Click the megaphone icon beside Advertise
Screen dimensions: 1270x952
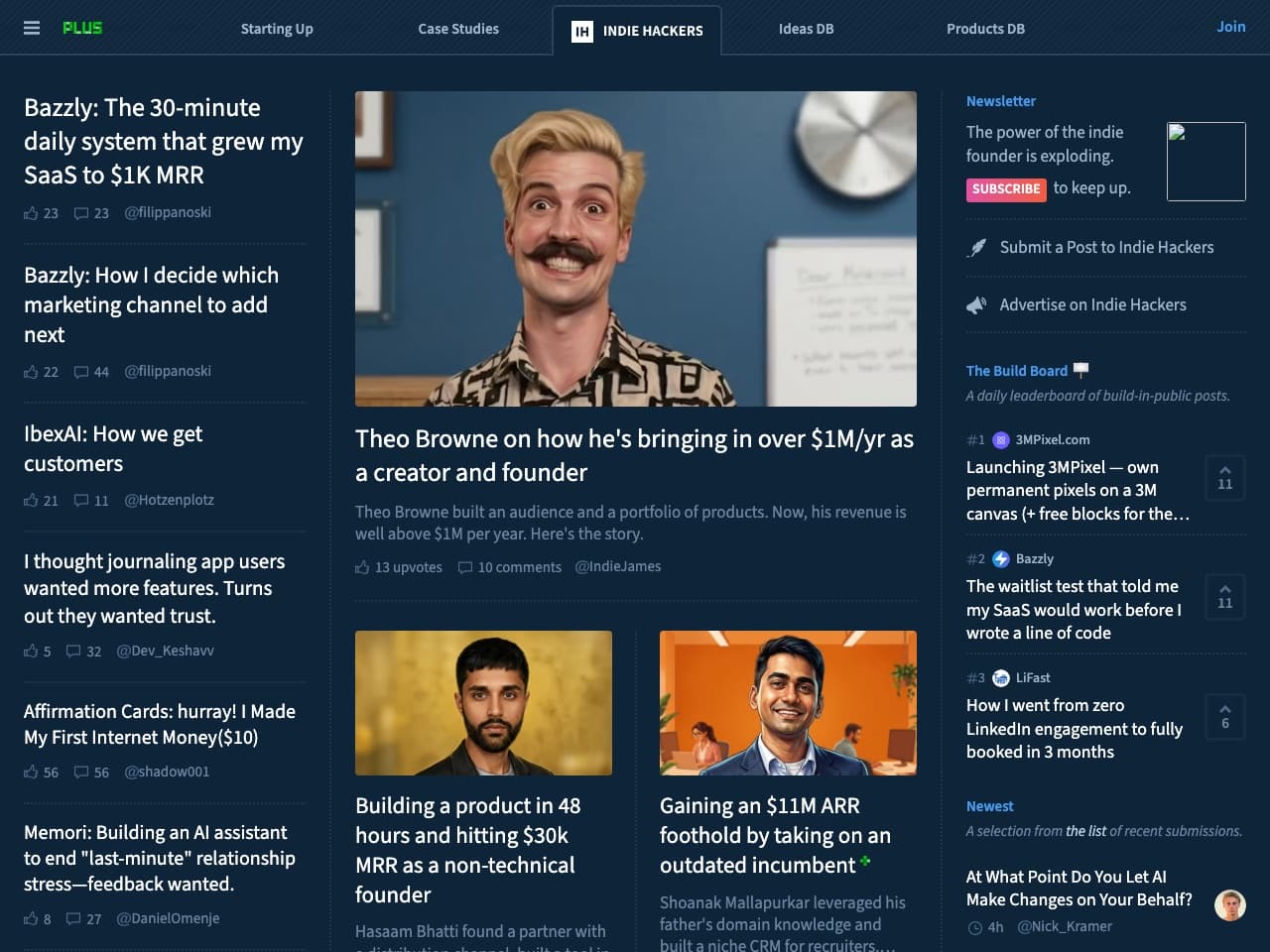pos(977,305)
